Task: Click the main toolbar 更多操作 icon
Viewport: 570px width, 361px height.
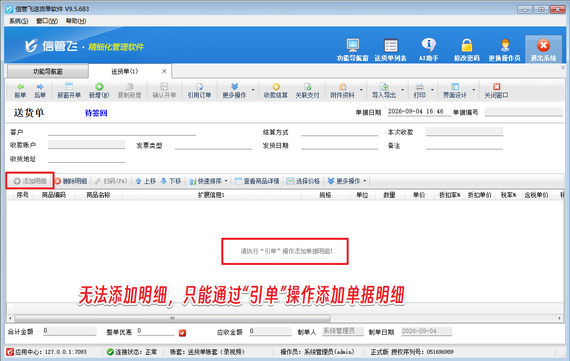Action: pos(234,90)
